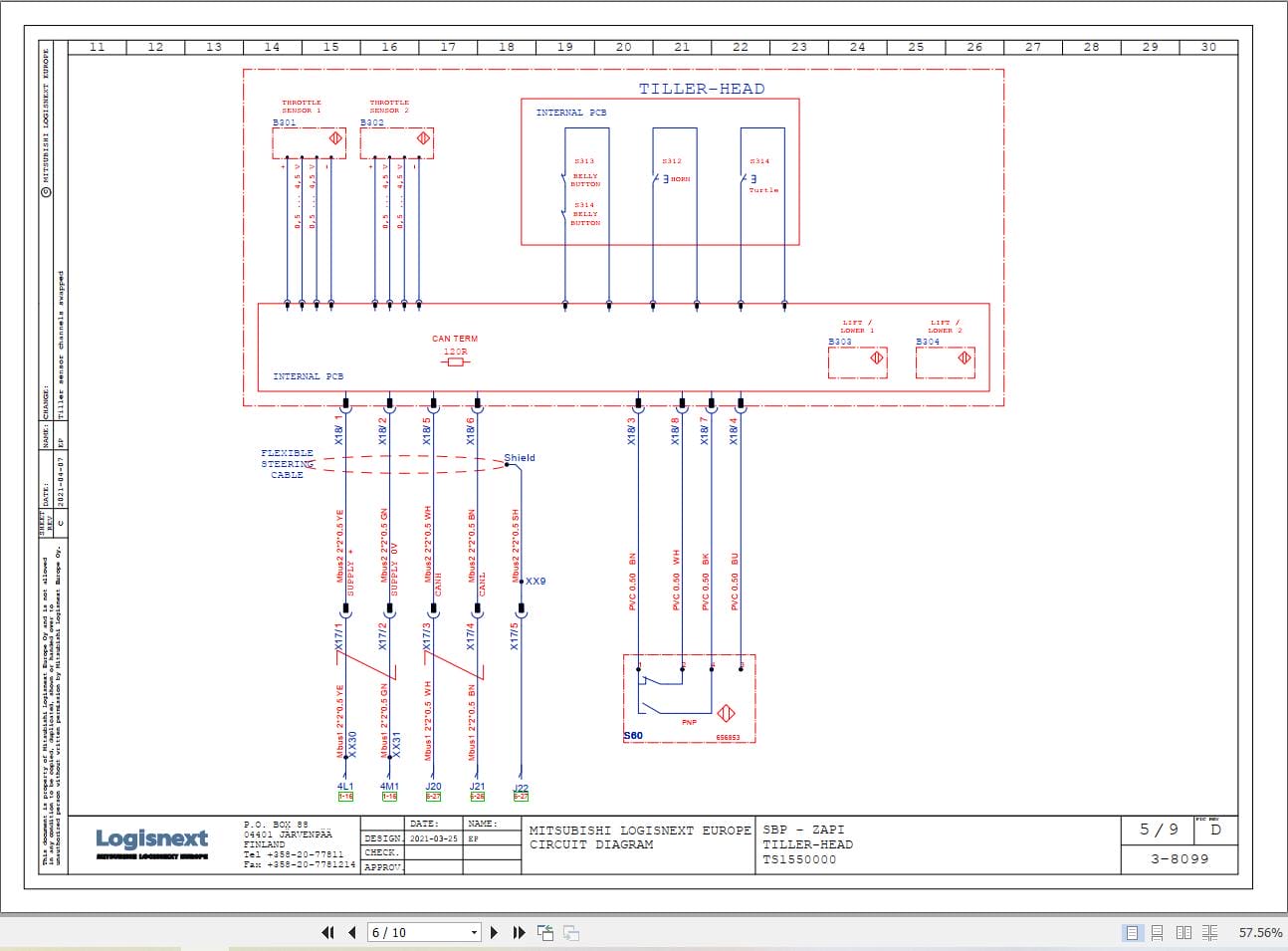Click the TILLER-HEAD diagram title
1288x951 pixels.
click(x=702, y=89)
